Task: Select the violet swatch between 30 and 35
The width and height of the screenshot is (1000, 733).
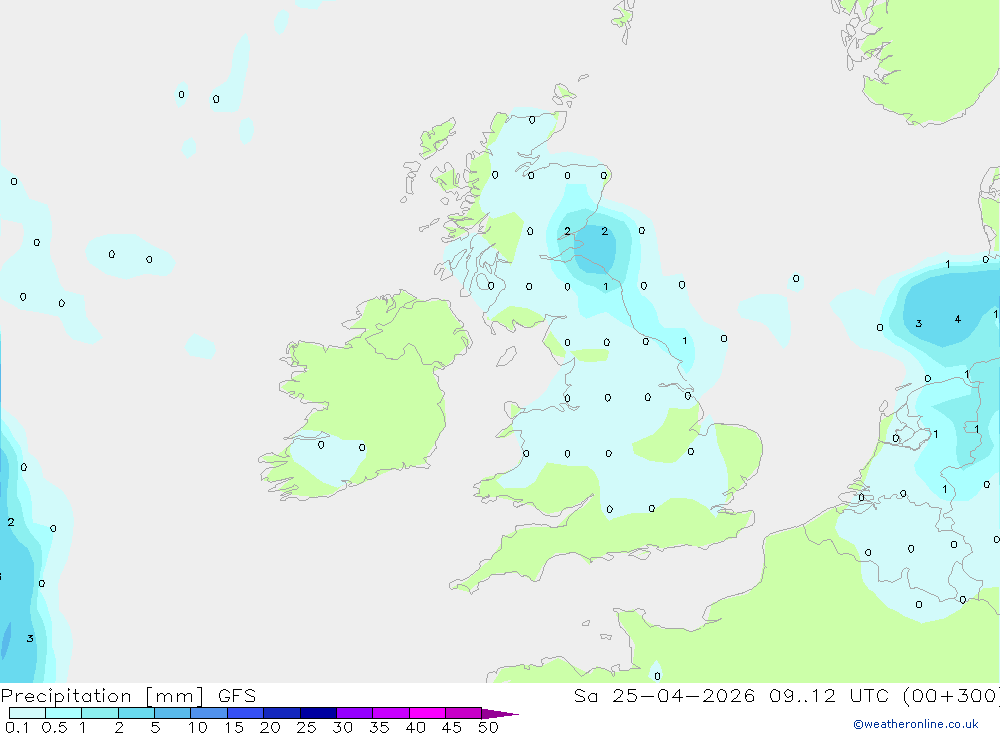Action: [355, 713]
